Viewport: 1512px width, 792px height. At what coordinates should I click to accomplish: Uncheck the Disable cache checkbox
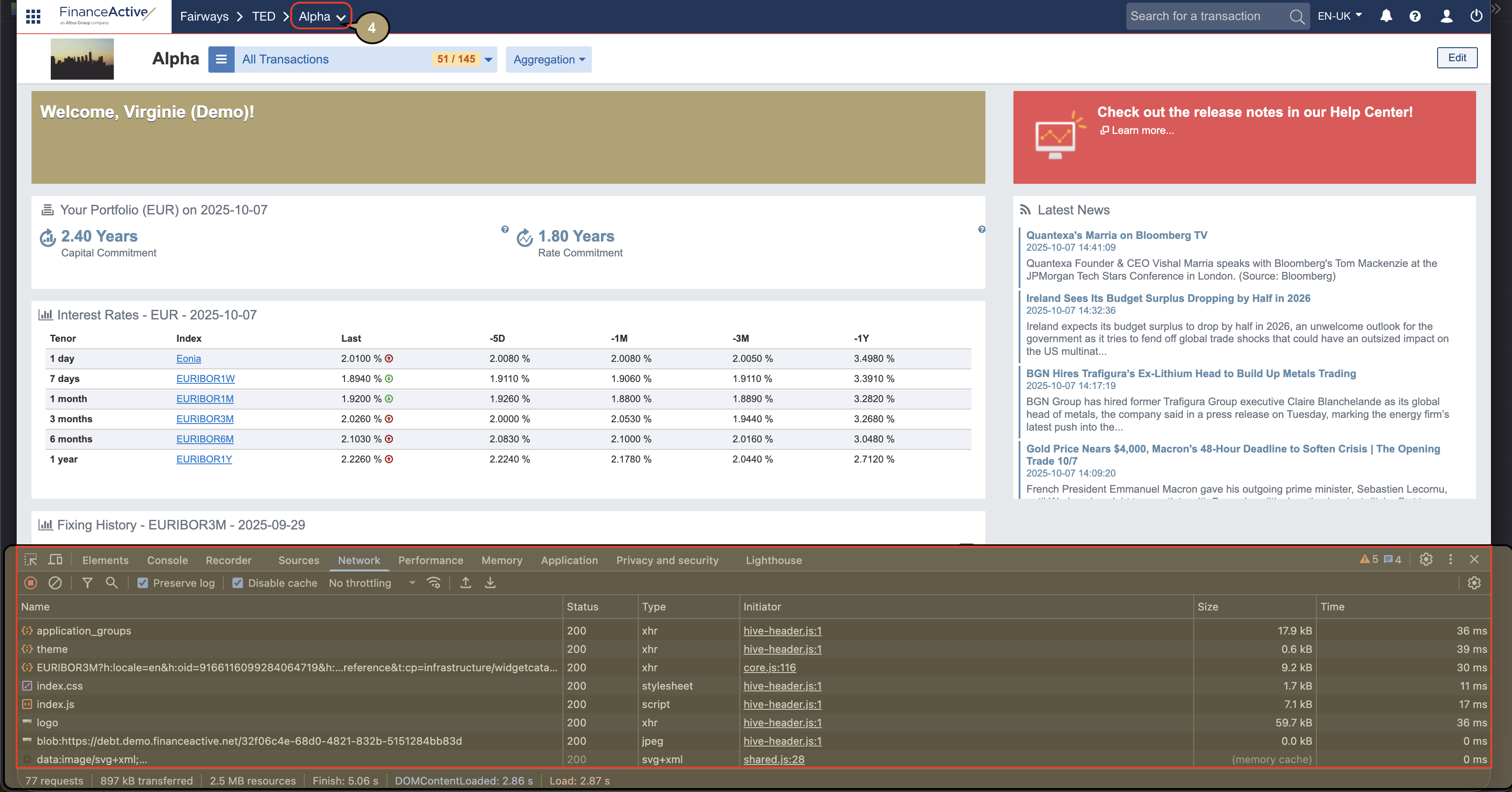(238, 582)
